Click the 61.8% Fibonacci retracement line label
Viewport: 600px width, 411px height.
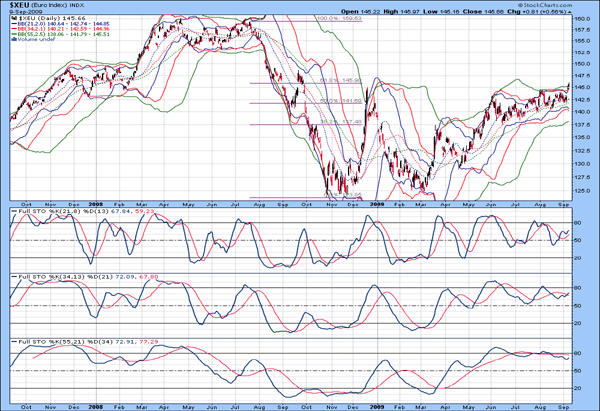331,80
